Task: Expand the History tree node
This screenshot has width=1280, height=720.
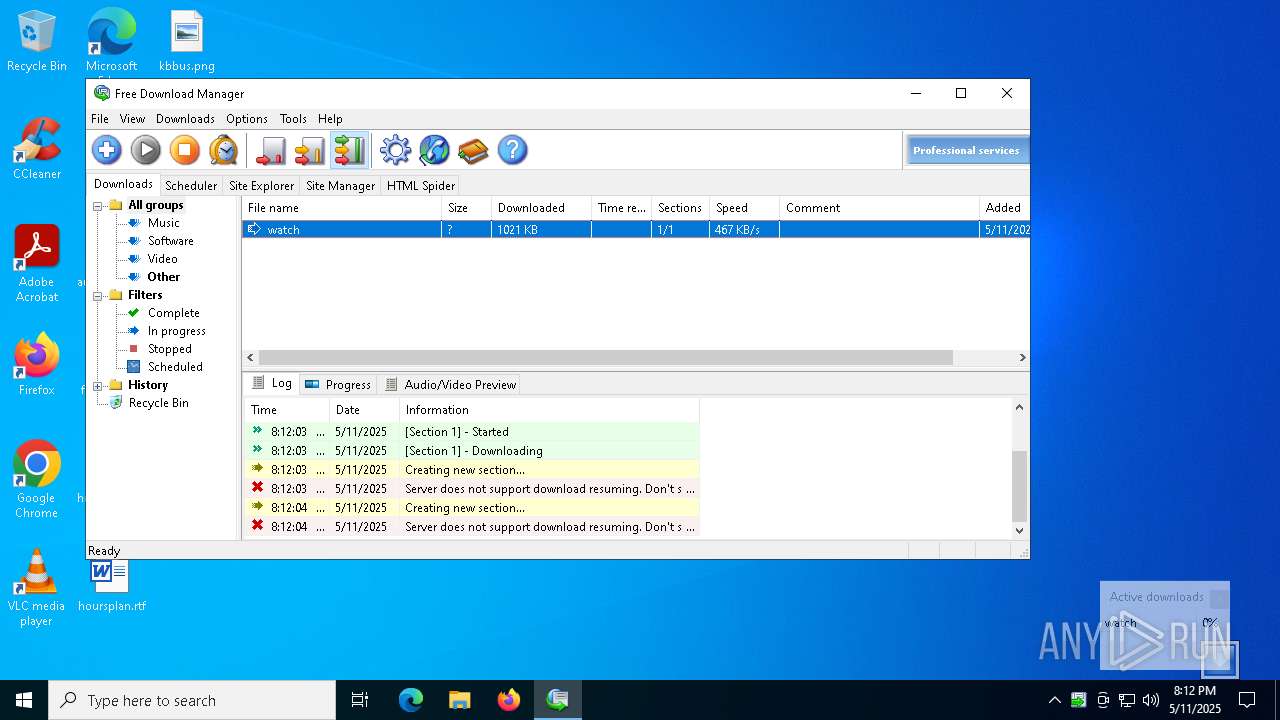Action: pyautogui.click(x=98, y=386)
